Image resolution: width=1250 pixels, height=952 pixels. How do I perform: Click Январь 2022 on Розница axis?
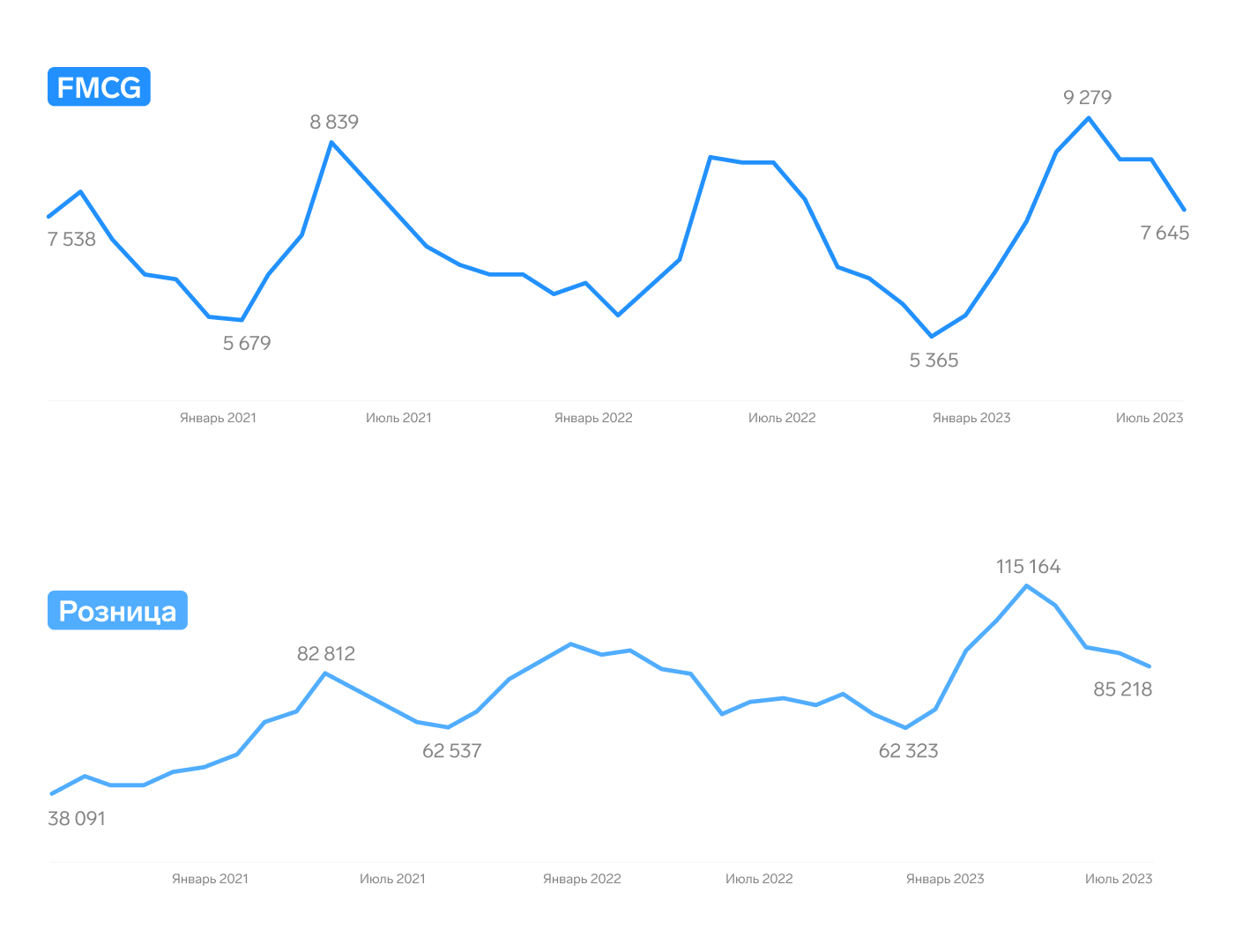(x=582, y=879)
